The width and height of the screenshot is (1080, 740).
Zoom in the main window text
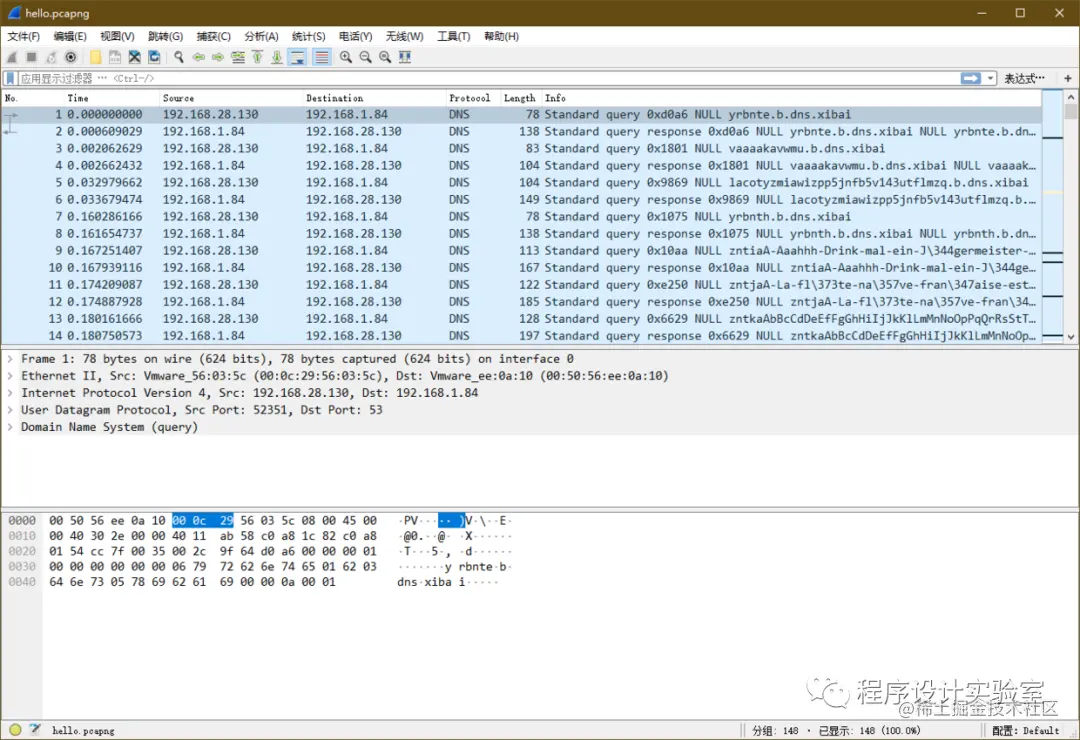tap(346, 57)
